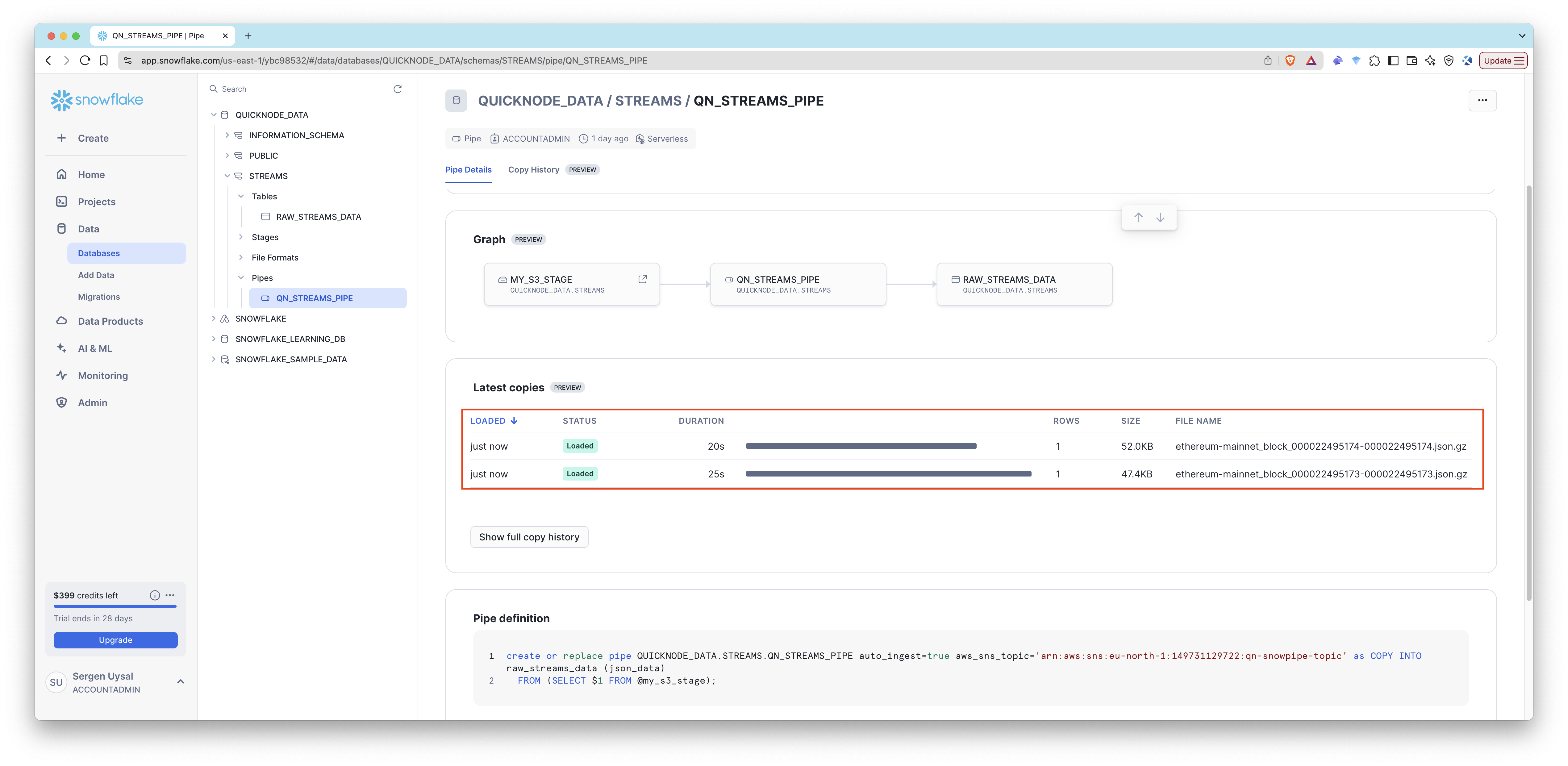The width and height of the screenshot is (1568, 766).
Task: Click the 25s duration progress bar
Action: [x=888, y=474]
